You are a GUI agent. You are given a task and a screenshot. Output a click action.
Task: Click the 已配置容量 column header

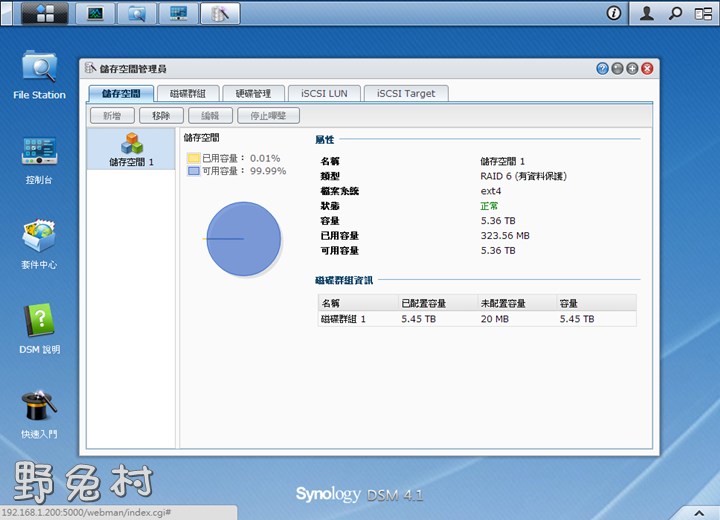[438, 303]
